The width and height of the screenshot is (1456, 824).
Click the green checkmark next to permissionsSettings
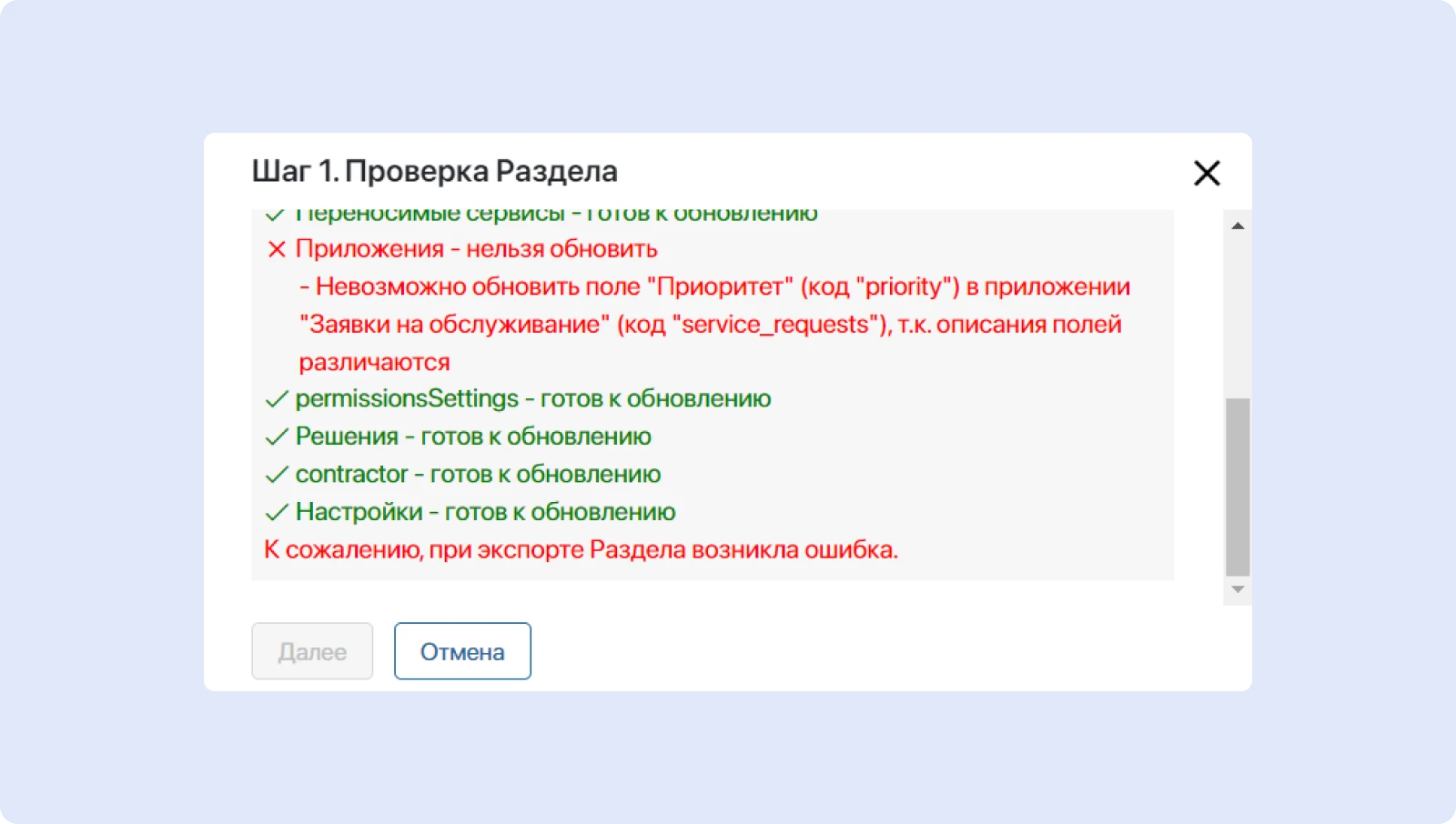(x=276, y=399)
